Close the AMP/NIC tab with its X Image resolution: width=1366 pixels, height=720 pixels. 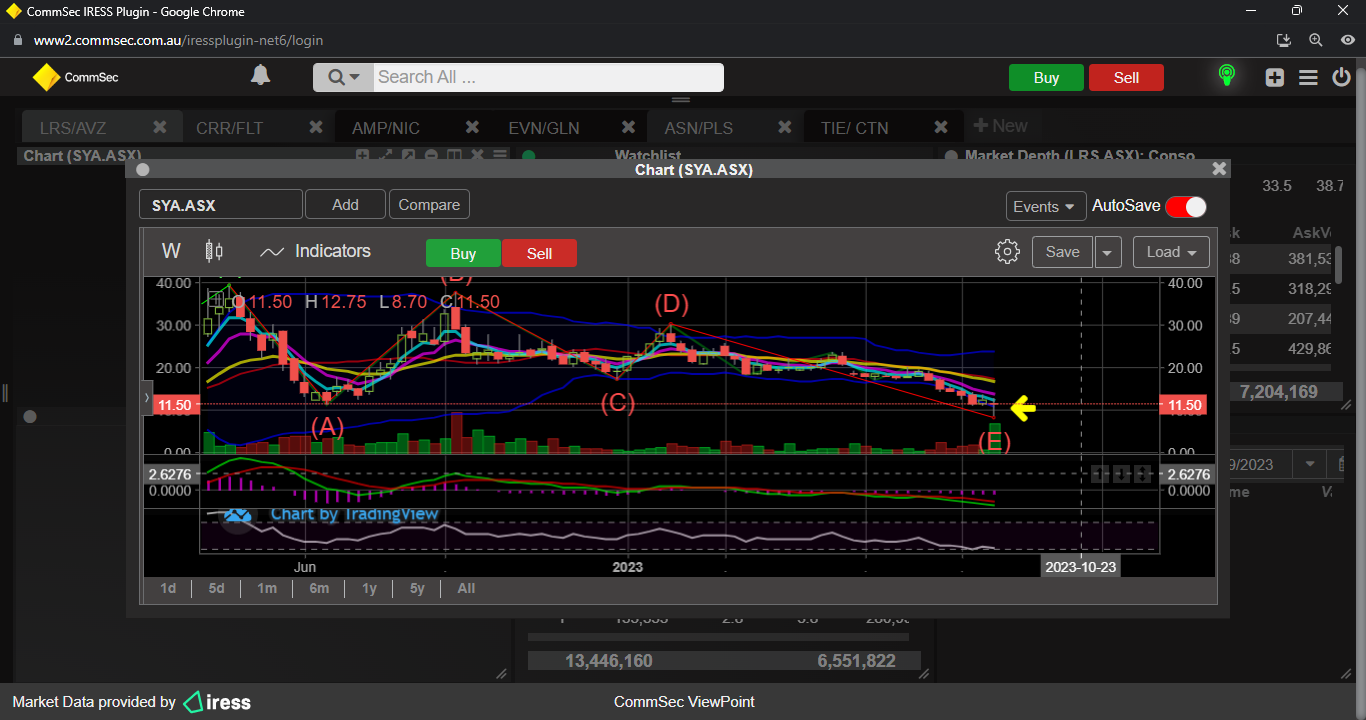472,127
